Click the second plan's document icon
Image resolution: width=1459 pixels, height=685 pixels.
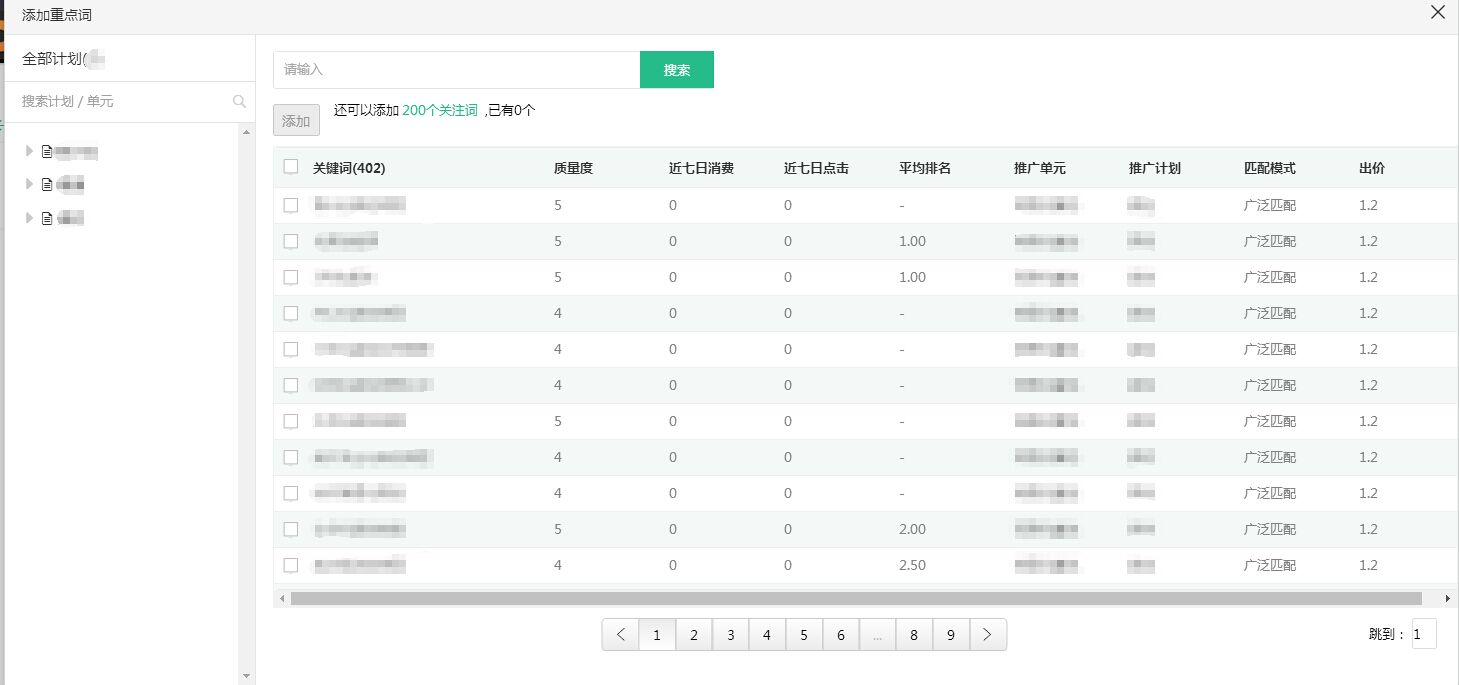[x=46, y=185]
